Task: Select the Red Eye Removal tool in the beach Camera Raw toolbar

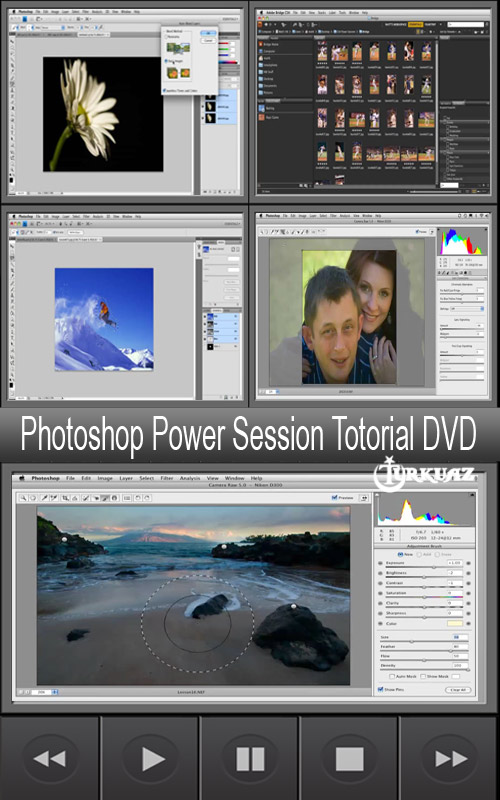Action: [96, 497]
